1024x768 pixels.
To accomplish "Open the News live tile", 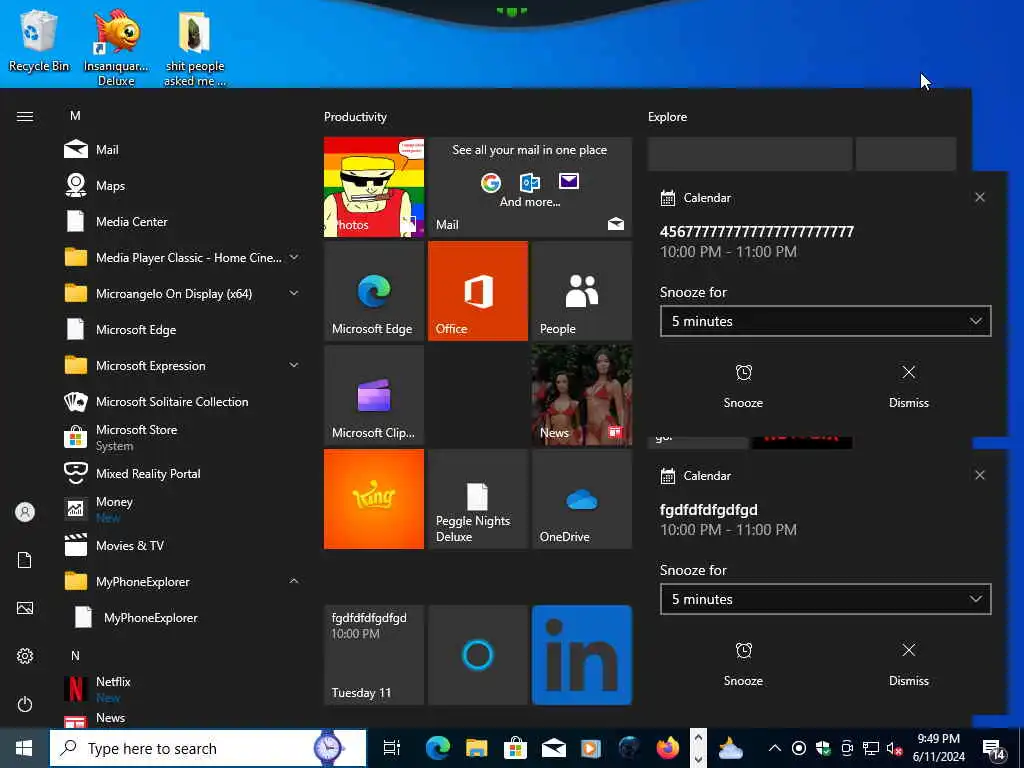I will tap(582, 395).
